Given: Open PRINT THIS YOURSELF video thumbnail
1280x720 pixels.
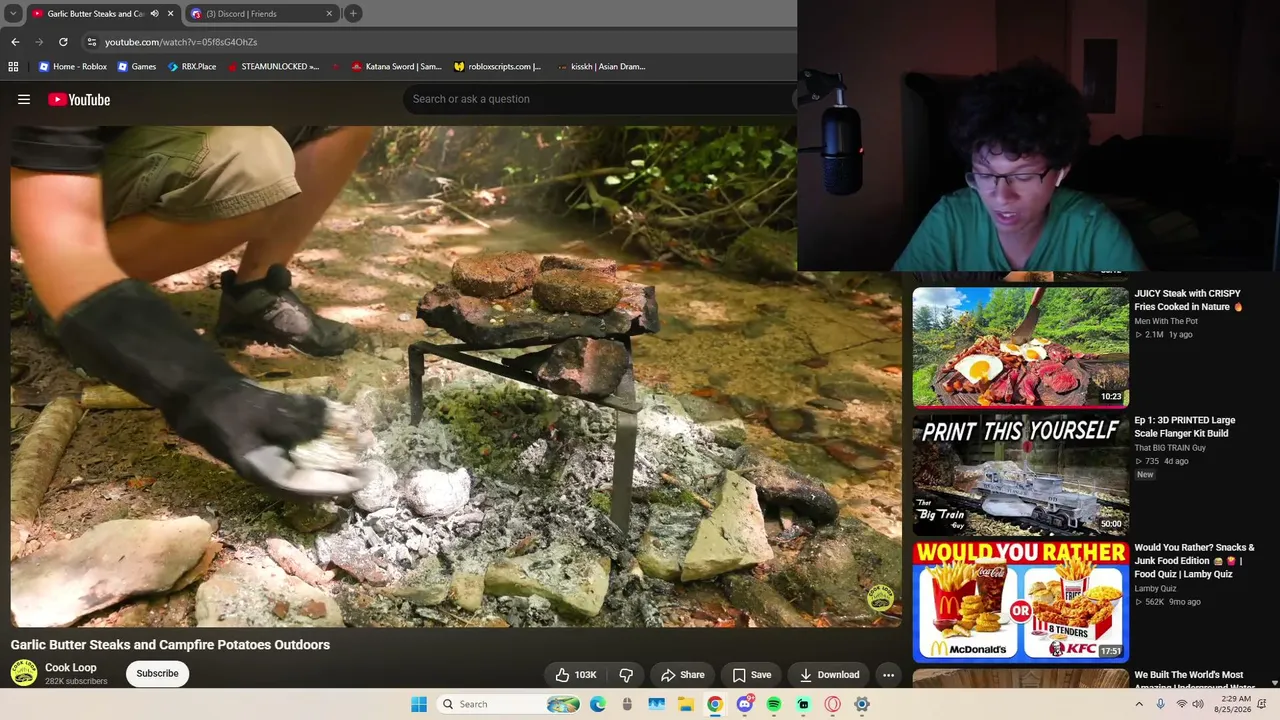Looking at the screenshot, I should [1021, 474].
